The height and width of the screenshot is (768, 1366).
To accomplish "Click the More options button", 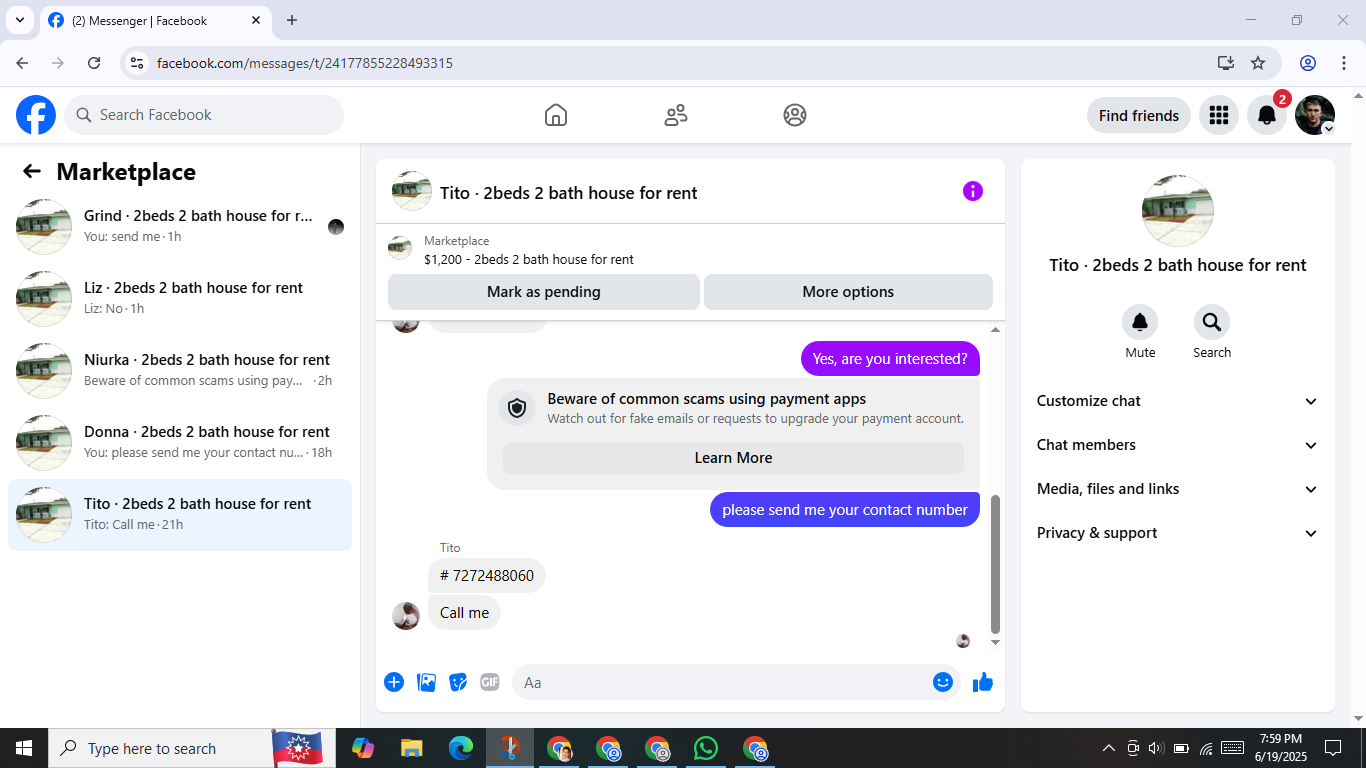I will [848, 292].
